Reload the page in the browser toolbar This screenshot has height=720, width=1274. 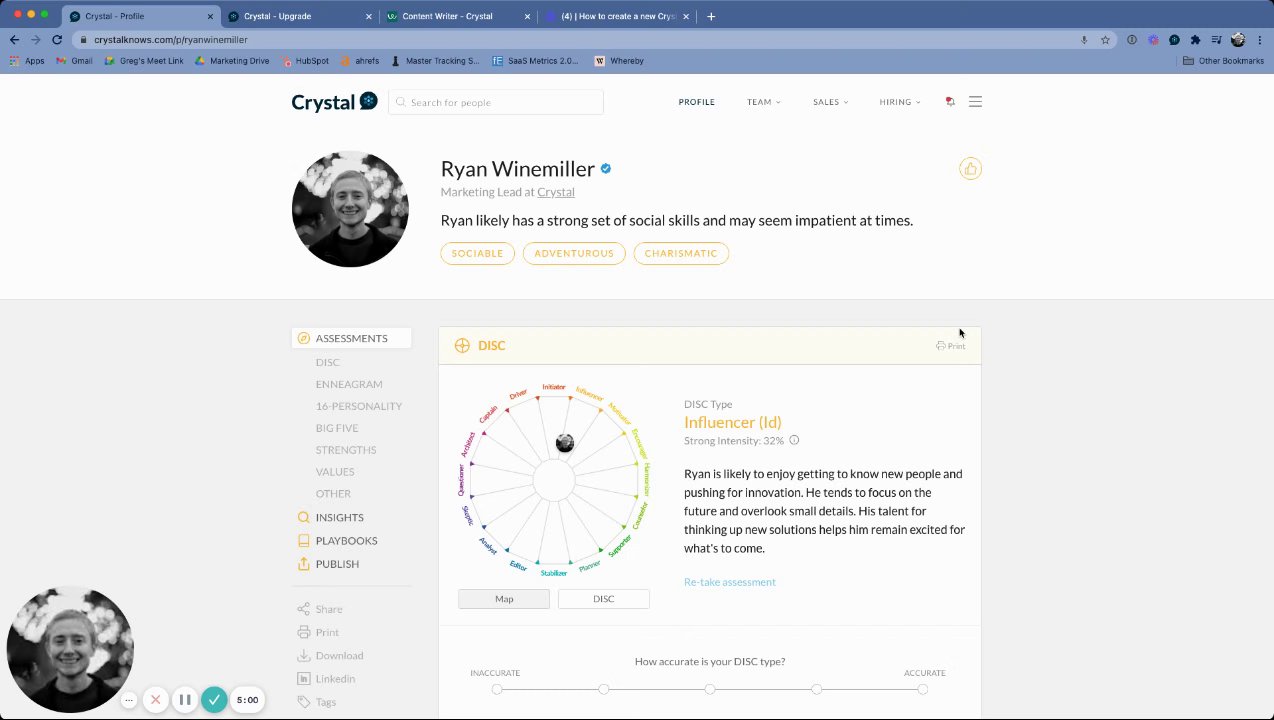point(57,40)
